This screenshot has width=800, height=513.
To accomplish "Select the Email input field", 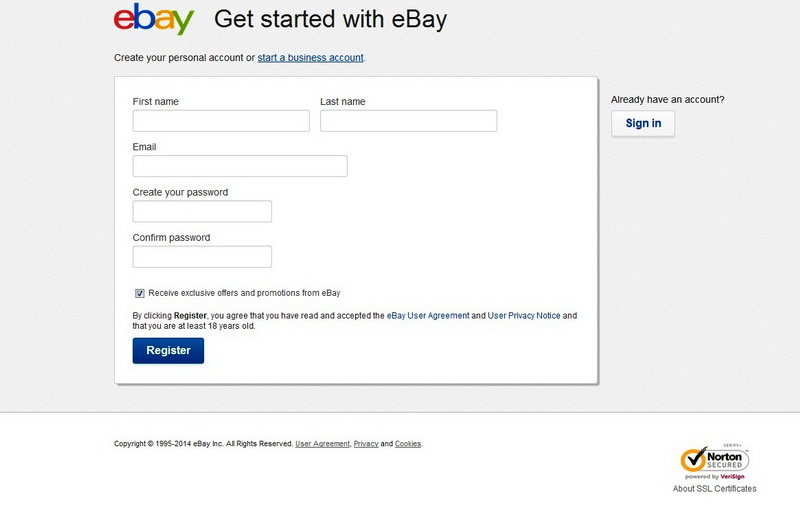I will (240, 166).
